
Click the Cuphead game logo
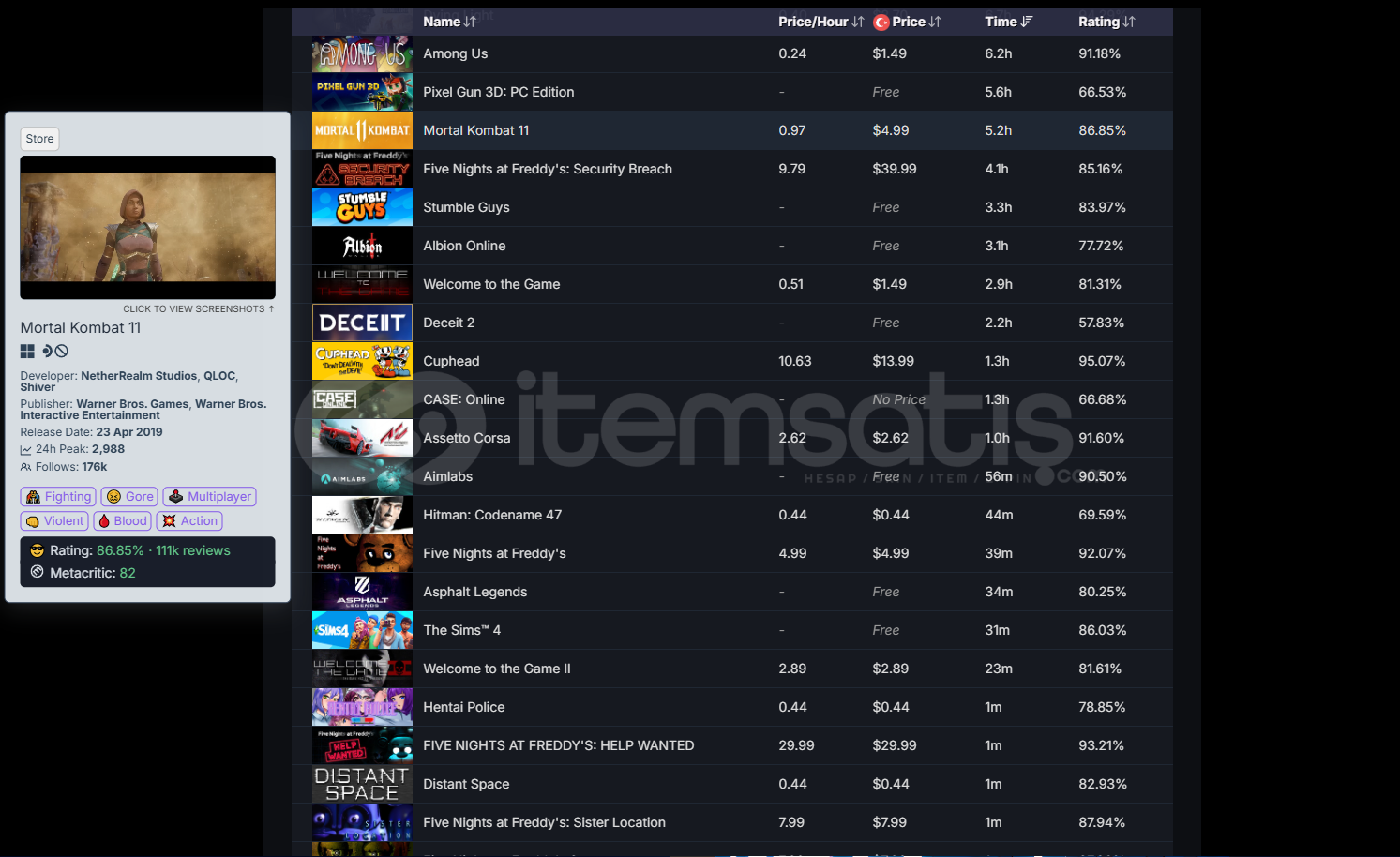362,361
